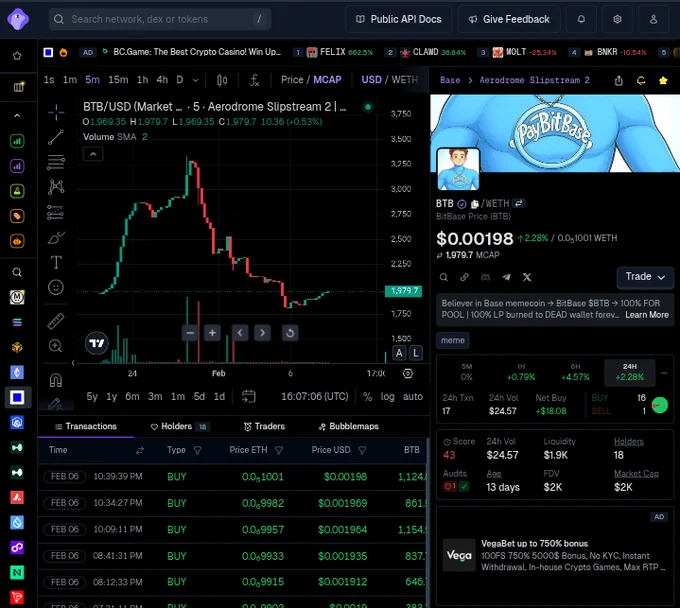The image size is (680, 608).
Task: Open the emoji sticker tool
Action: pyautogui.click(x=56, y=287)
